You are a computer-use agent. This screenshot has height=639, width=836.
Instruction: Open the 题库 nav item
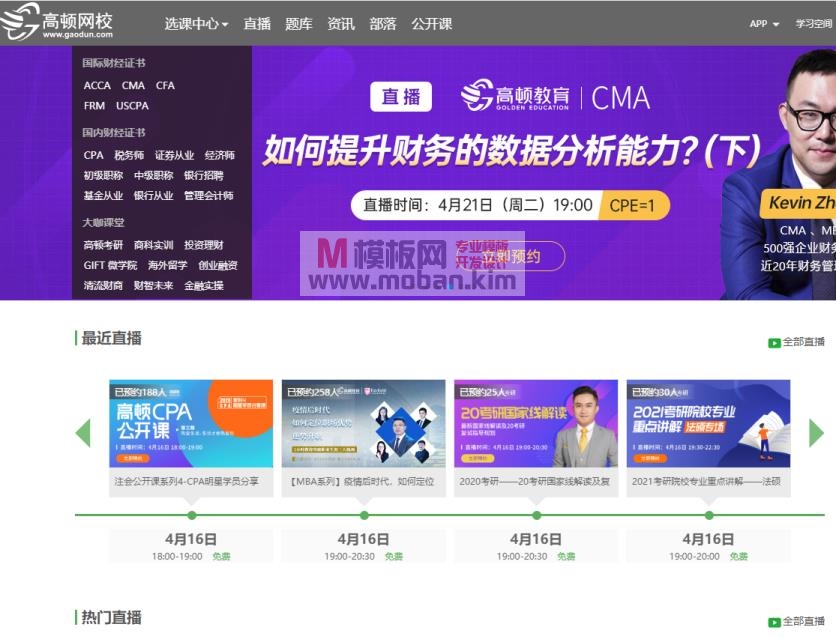pos(299,24)
